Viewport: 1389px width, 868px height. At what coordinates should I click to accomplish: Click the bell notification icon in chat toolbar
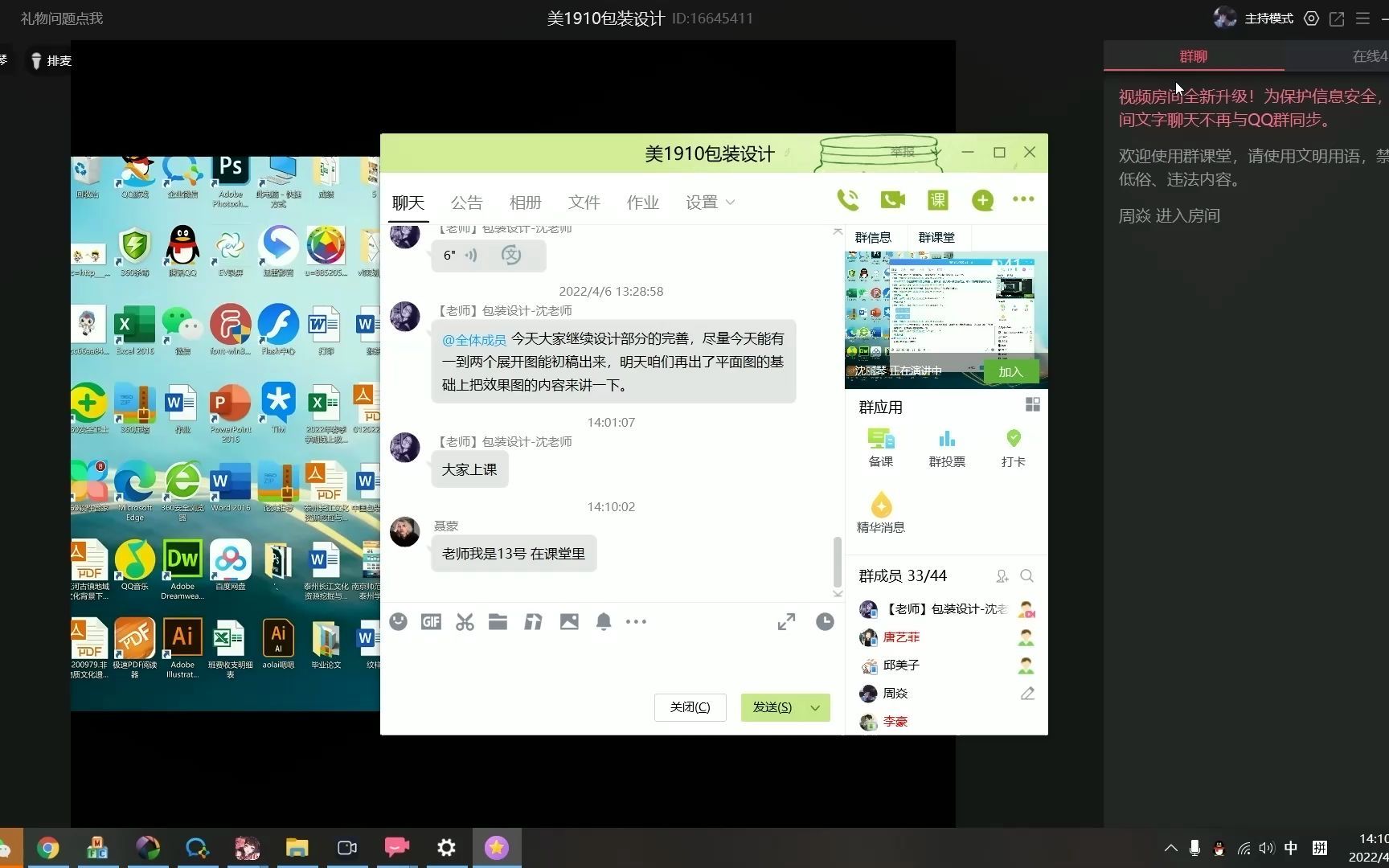(604, 621)
